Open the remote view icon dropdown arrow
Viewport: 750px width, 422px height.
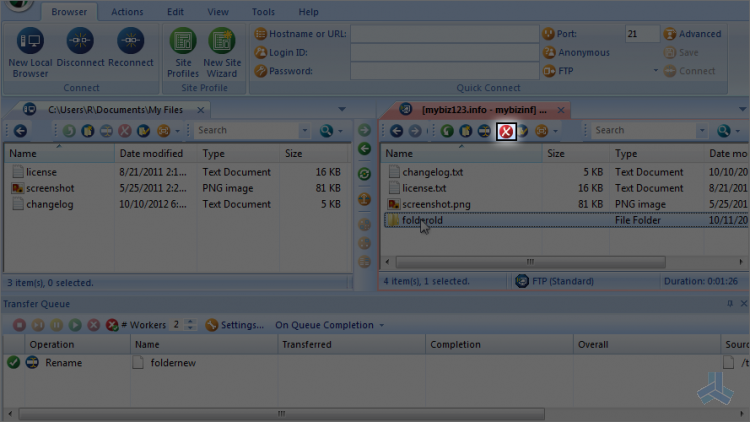[555, 131]
